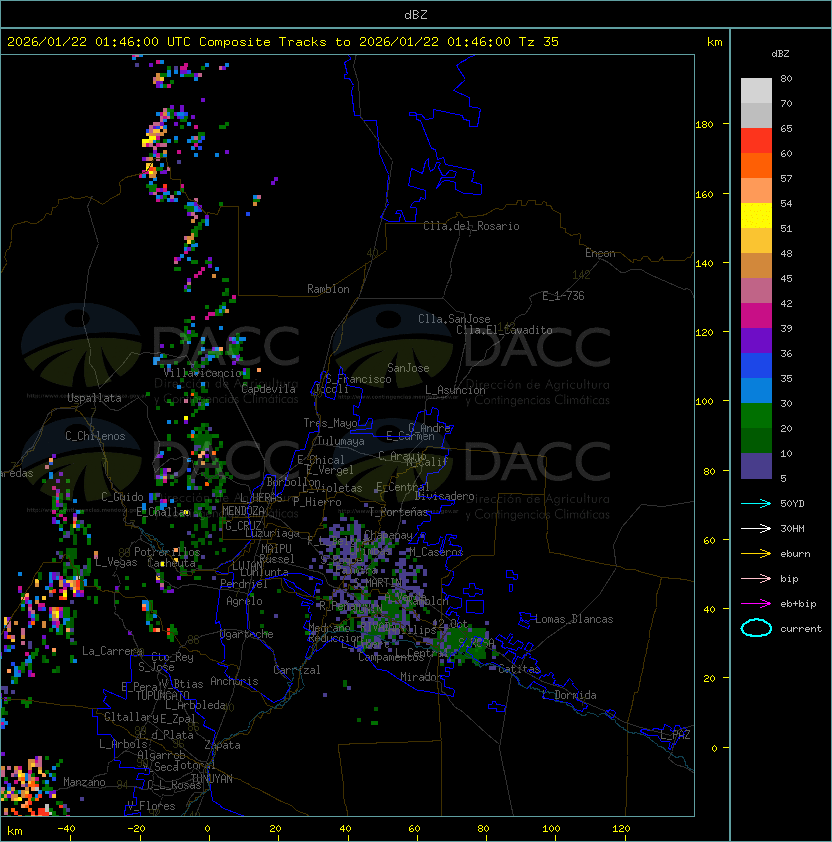
Task: Click the MAIPU map label
Action: pos(276,549)
